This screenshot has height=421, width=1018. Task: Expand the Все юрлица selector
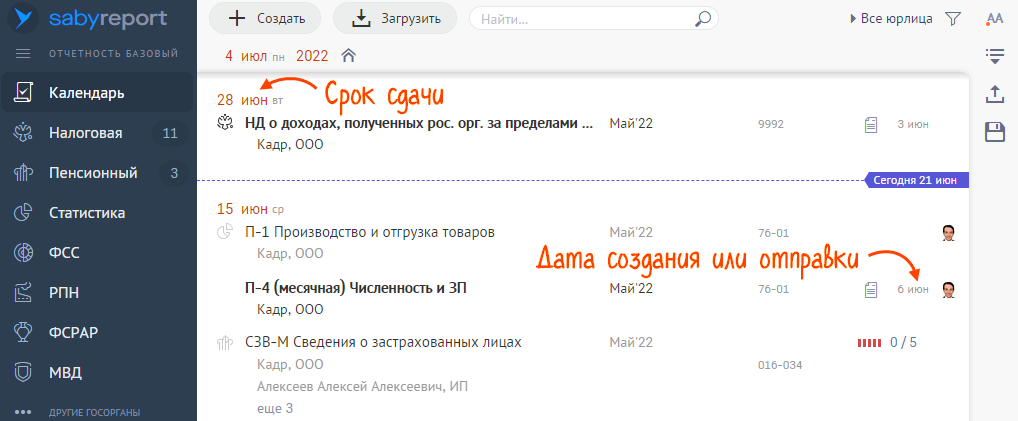[891, 19]
